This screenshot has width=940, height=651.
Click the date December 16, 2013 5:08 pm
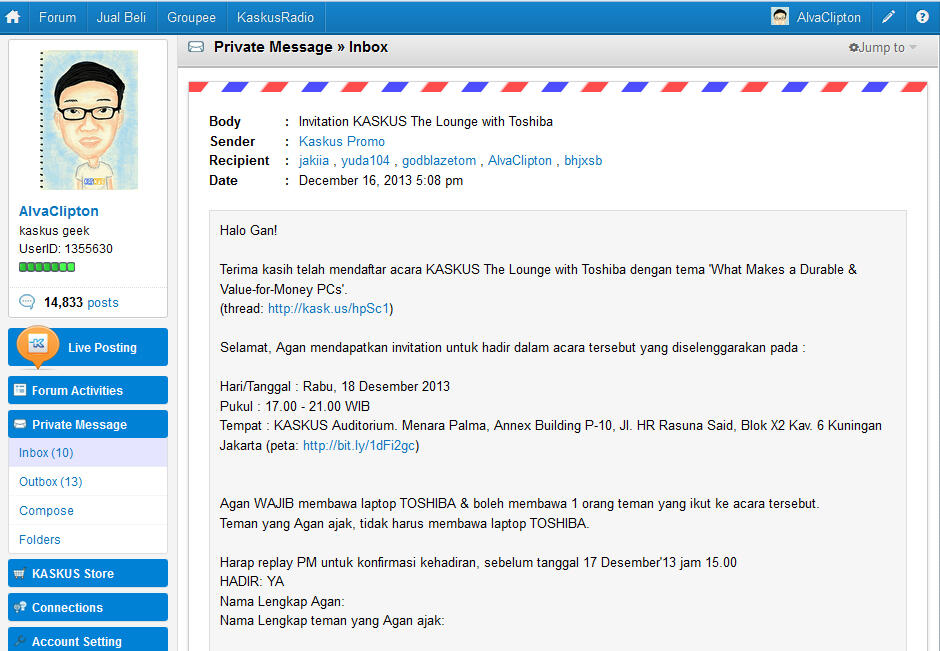tap(381, 180)
